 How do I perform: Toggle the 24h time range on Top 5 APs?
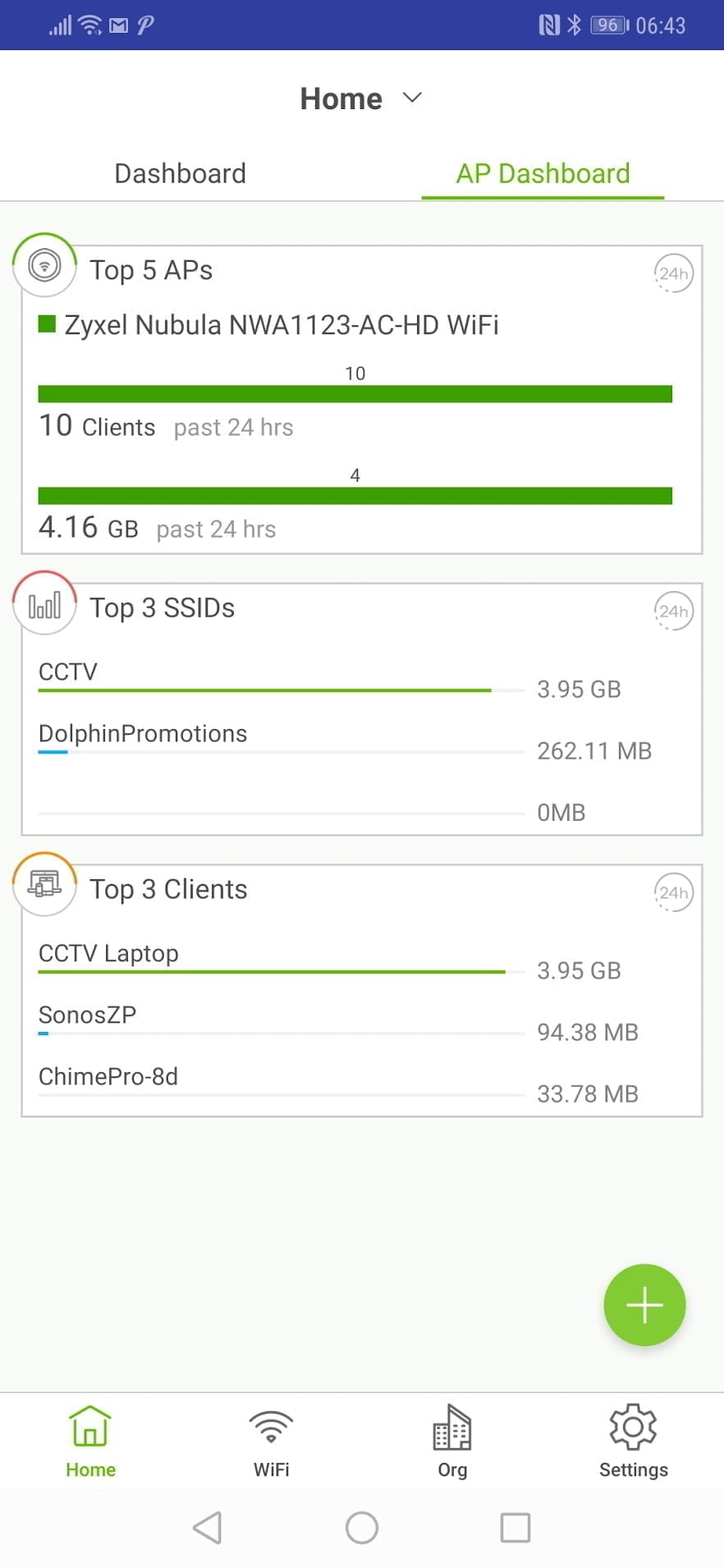pyautogui.click(x=673, y=273)
